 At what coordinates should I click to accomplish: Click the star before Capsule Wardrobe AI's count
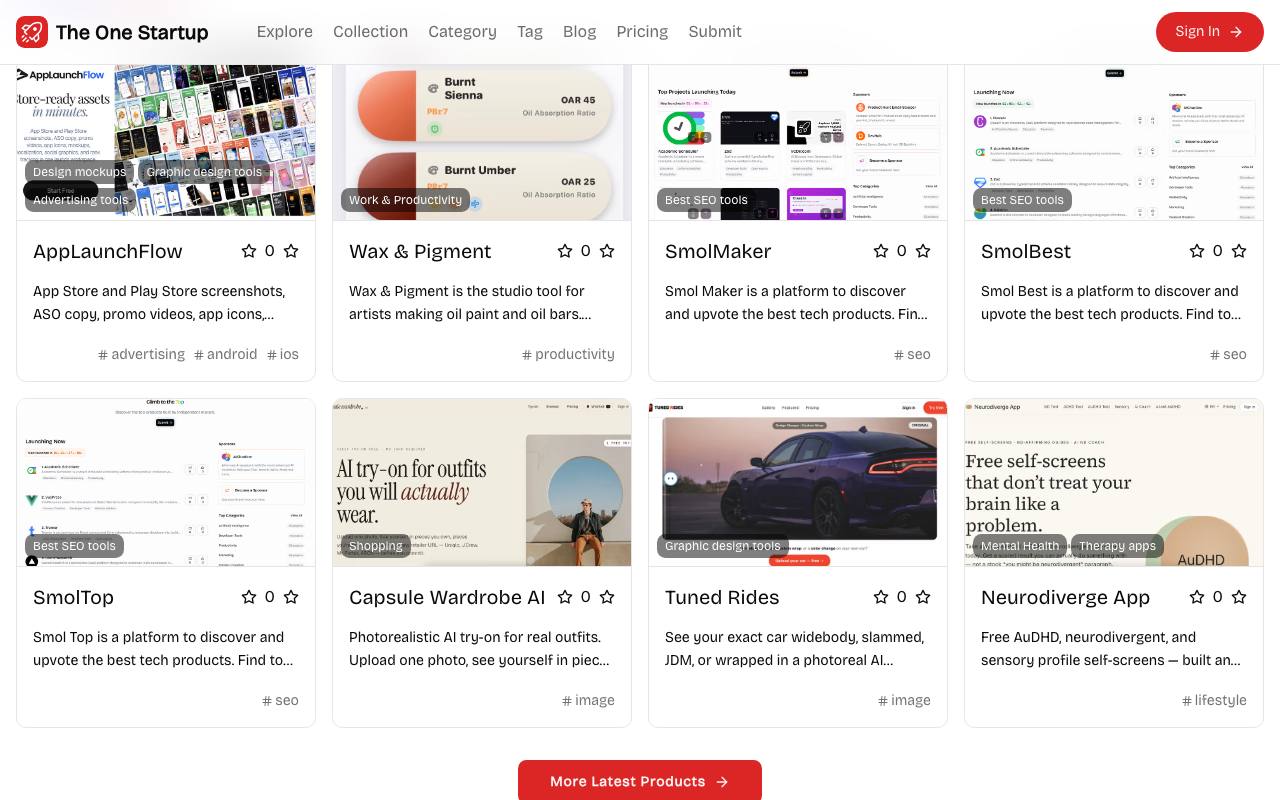tap(565, 597)
